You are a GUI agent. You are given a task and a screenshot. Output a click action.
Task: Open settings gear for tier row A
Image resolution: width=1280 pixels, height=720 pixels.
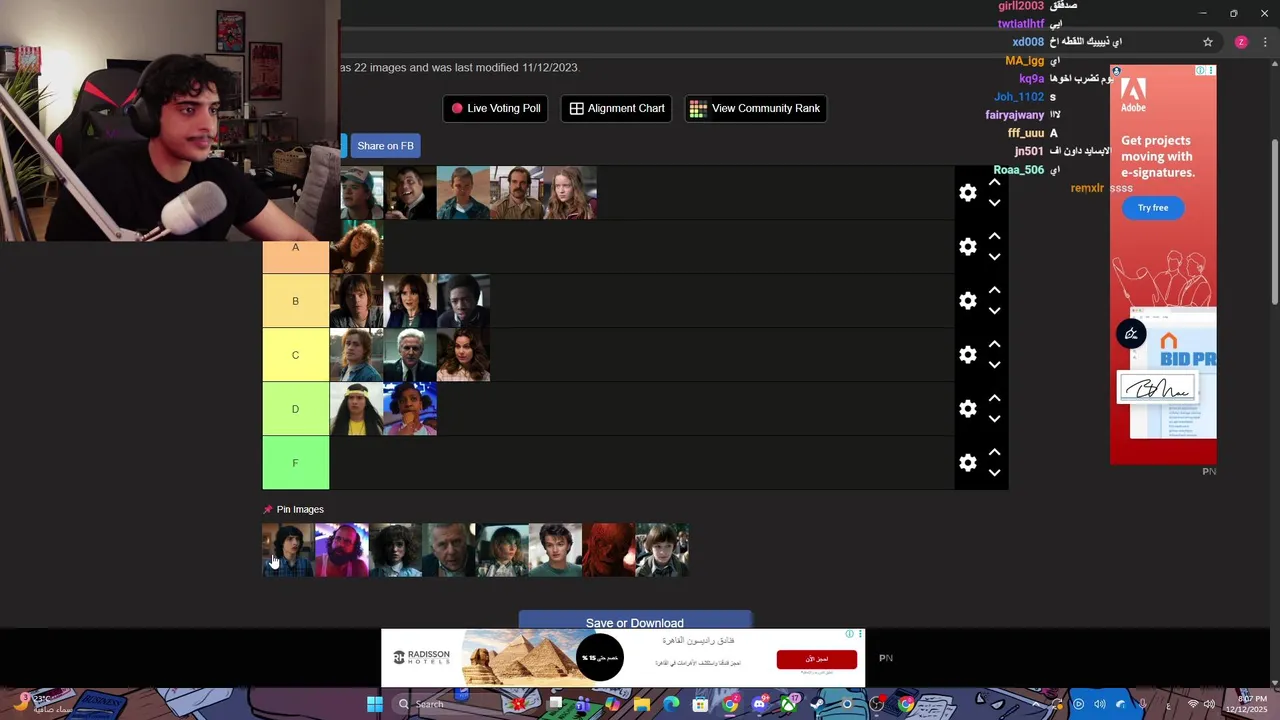967,247
